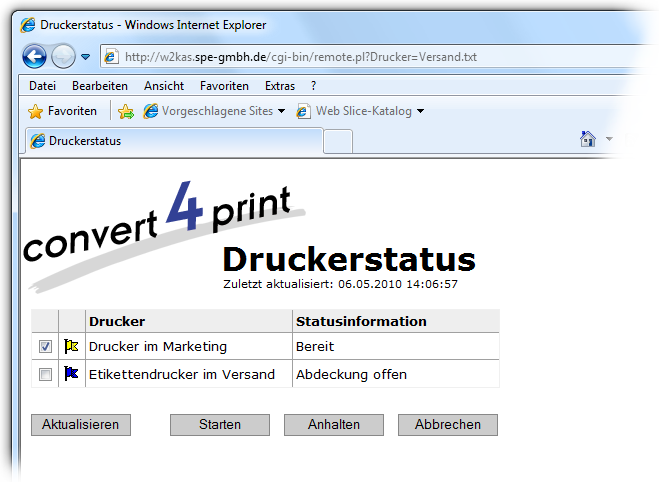Click the browser Forward arrow button
Image resolution: width=659 pixels, height=482 pixels.
(63, 56)
